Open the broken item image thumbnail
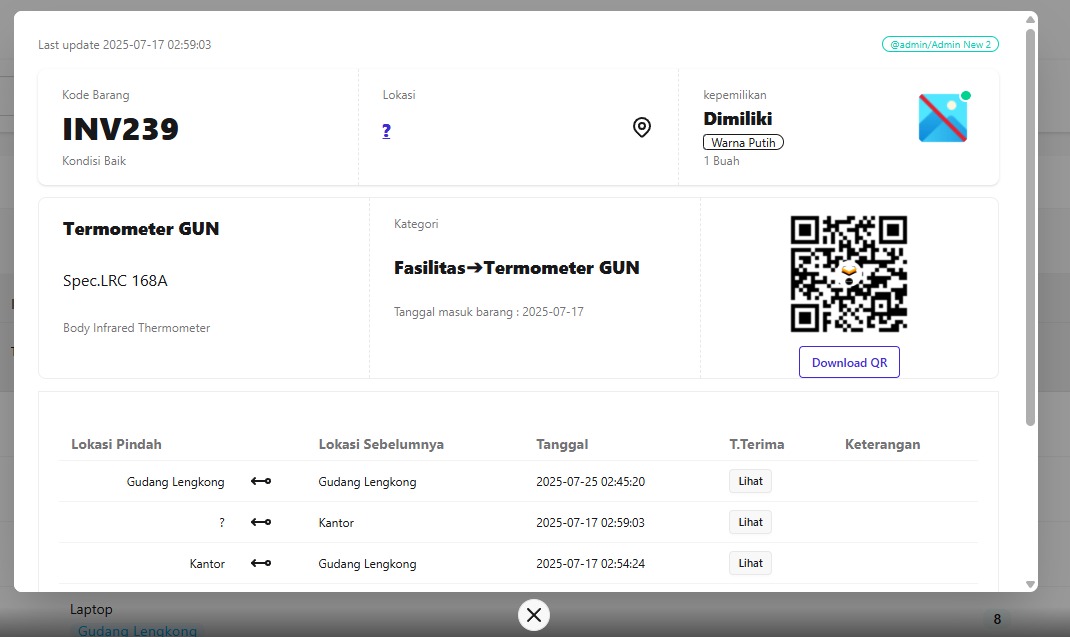Screen dimensions: 1070x637 (944, 117)
